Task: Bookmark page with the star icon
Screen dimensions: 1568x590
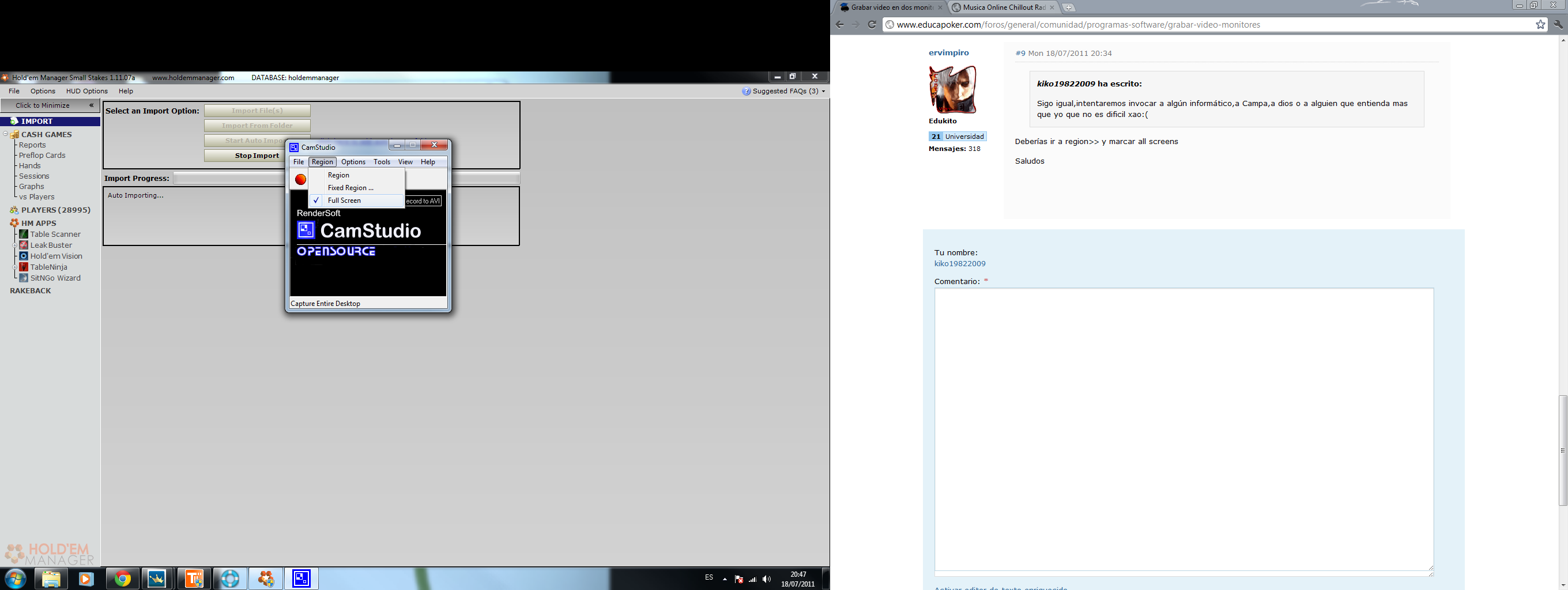Action: point(1540,25)
